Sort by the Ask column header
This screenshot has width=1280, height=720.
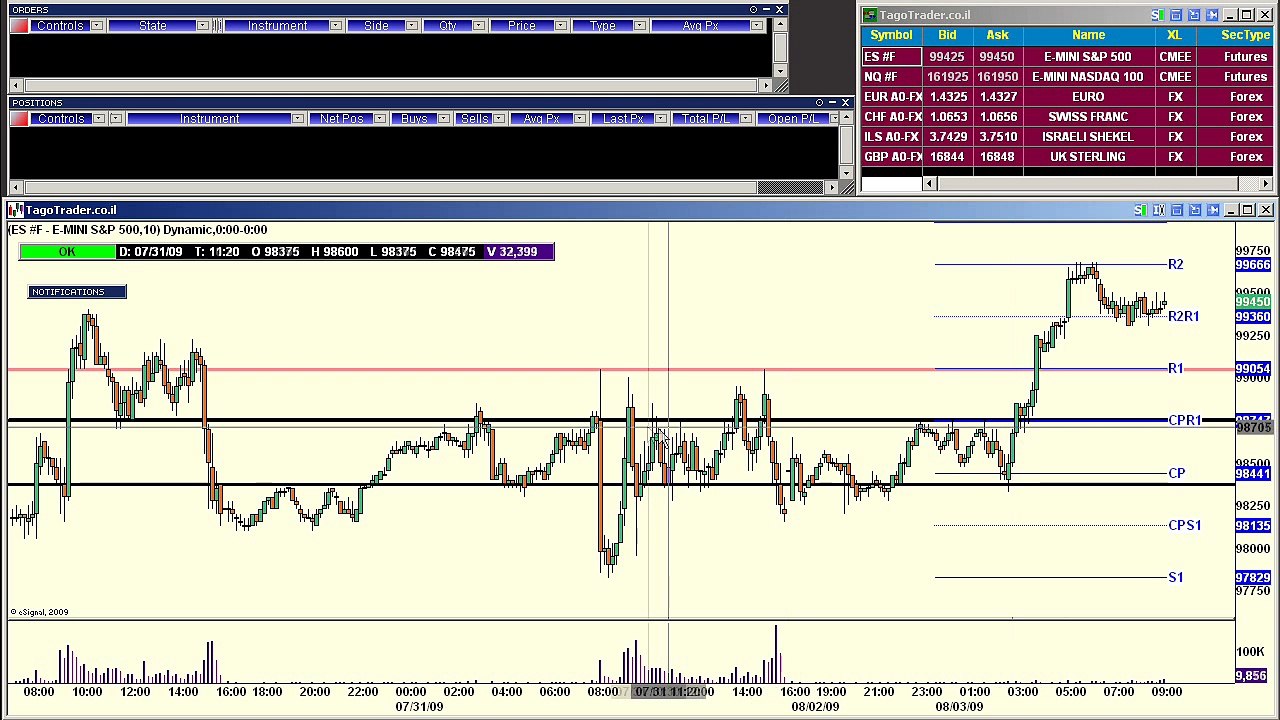pyautogui.click(x=997, y=35)
